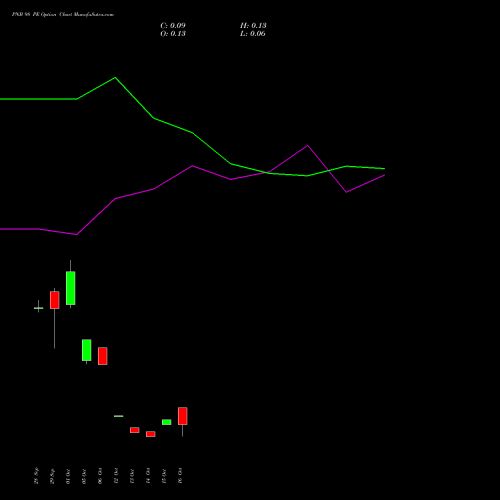Click the '16 Oct' date axis label
Screen dimensions: 500x500
point(180,476)
